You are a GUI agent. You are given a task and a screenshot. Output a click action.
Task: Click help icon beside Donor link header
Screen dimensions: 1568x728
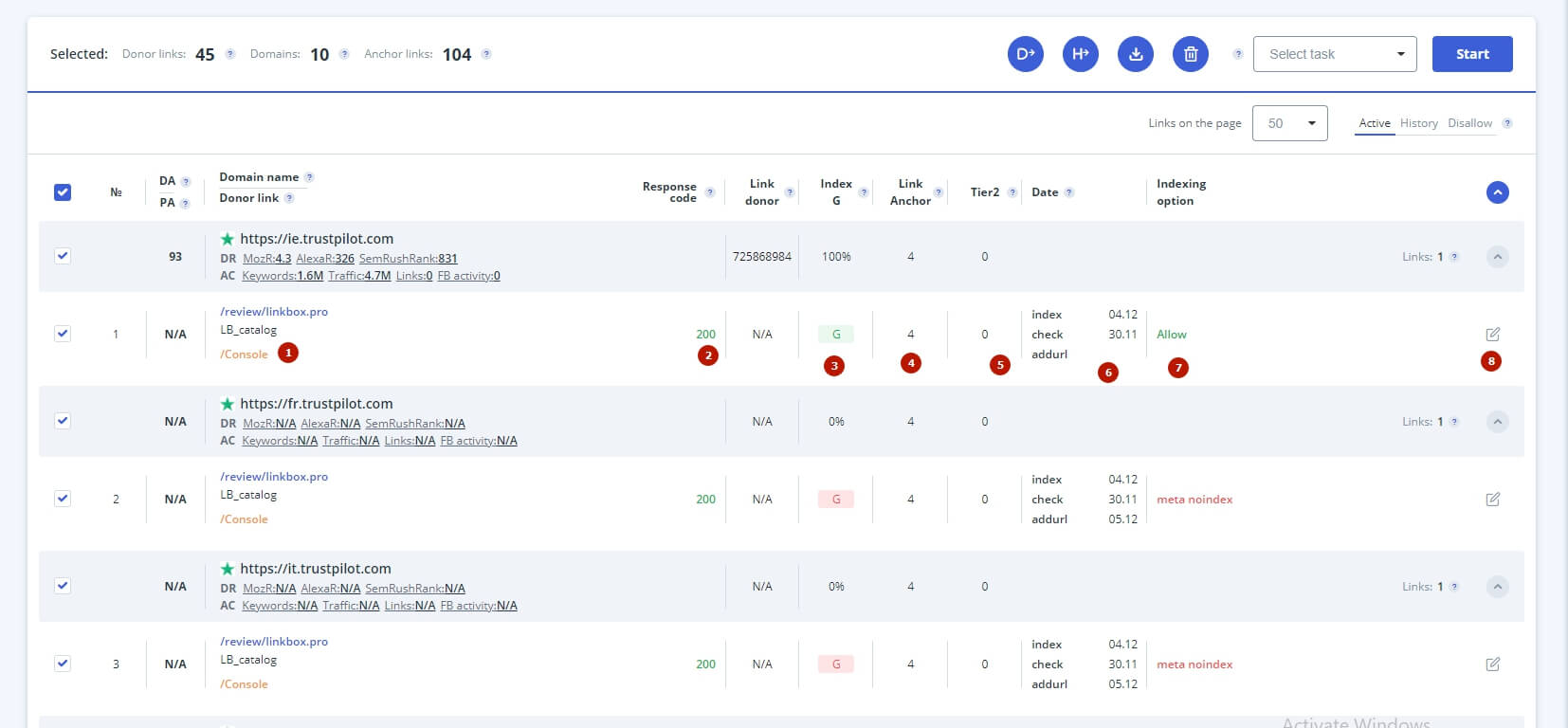click(x=289, y=198)
